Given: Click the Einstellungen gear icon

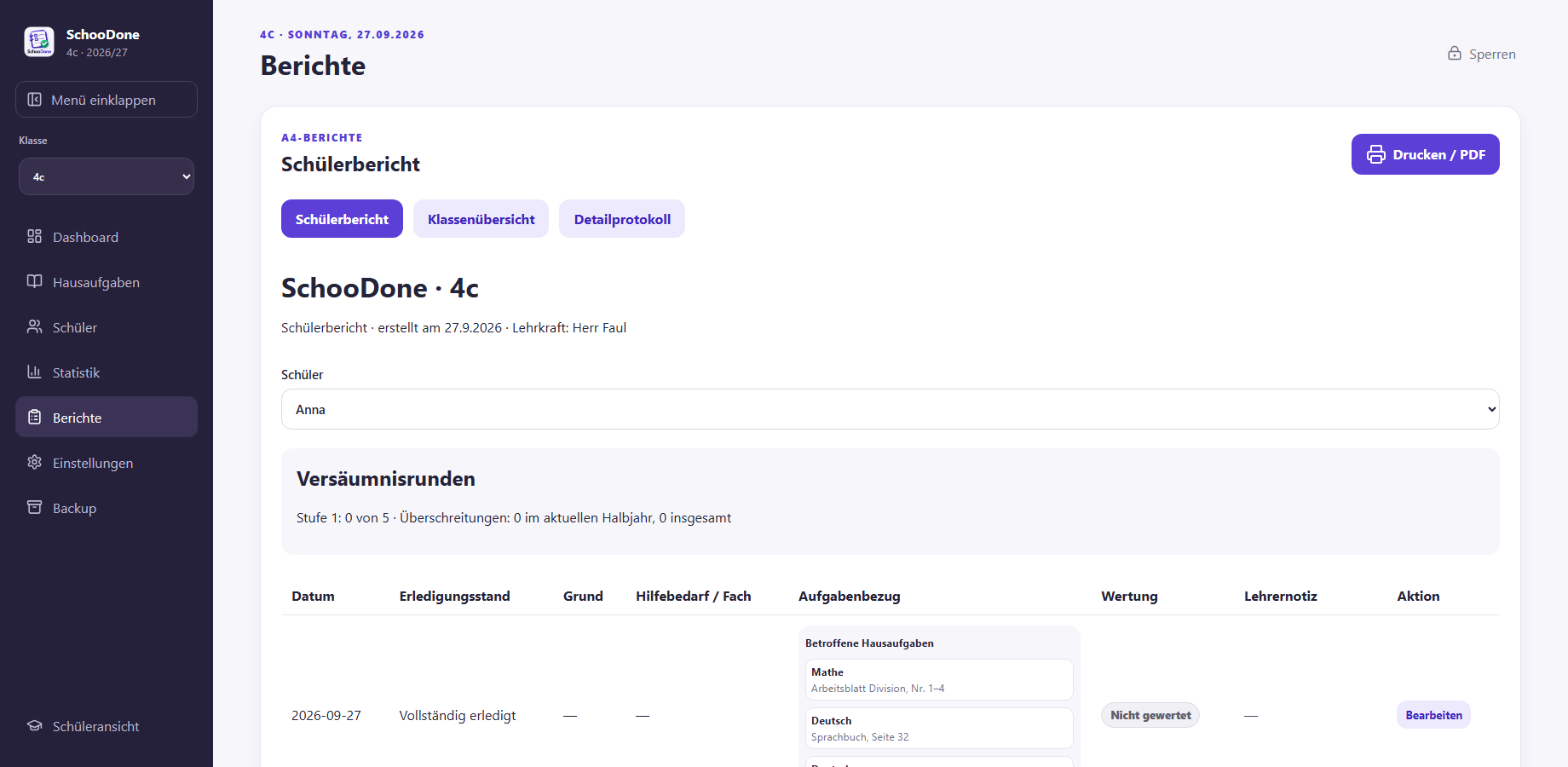Looking at the screenshot, I should (35, 462).
